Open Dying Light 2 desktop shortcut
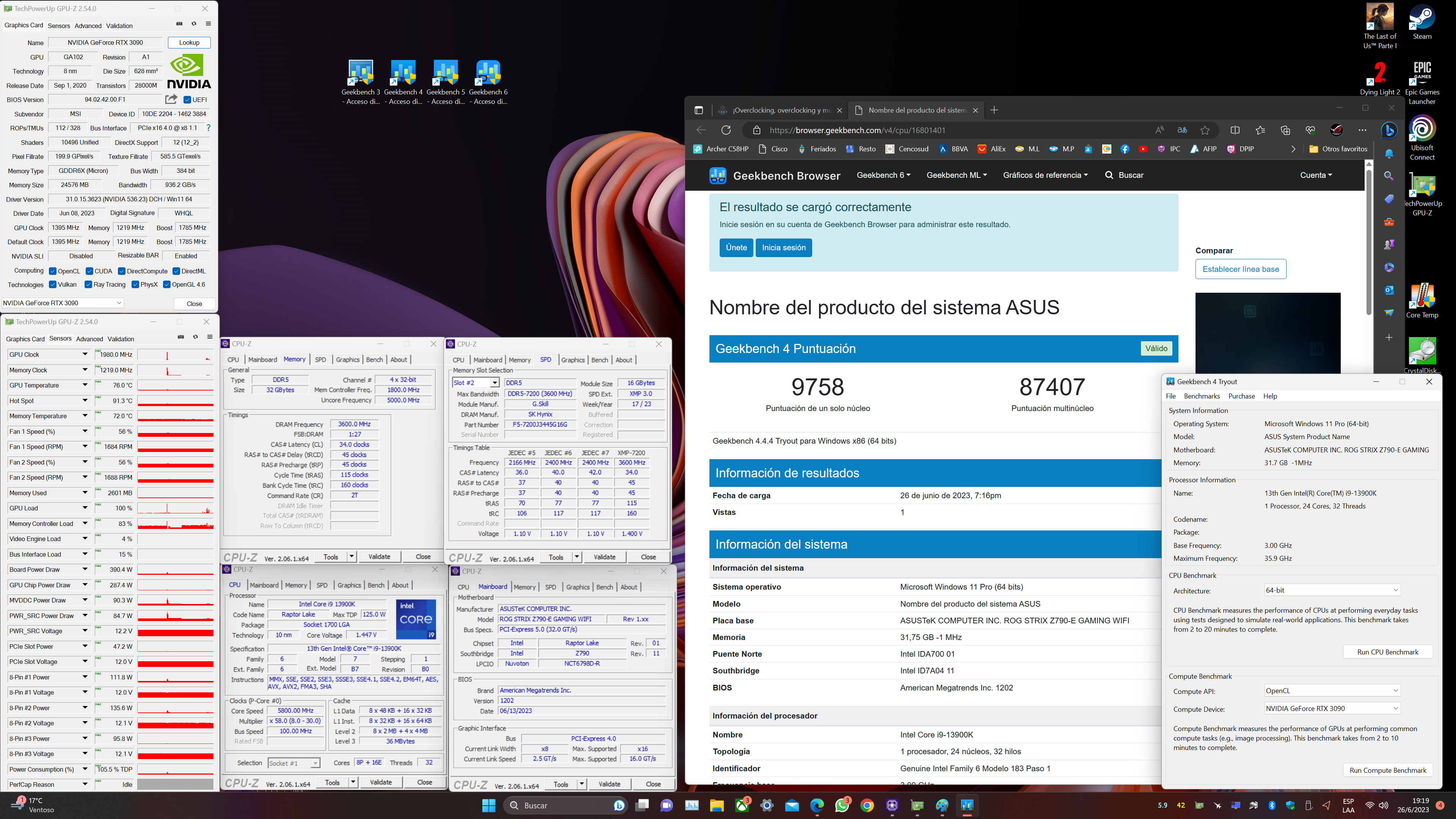 tap(1380, 78)
